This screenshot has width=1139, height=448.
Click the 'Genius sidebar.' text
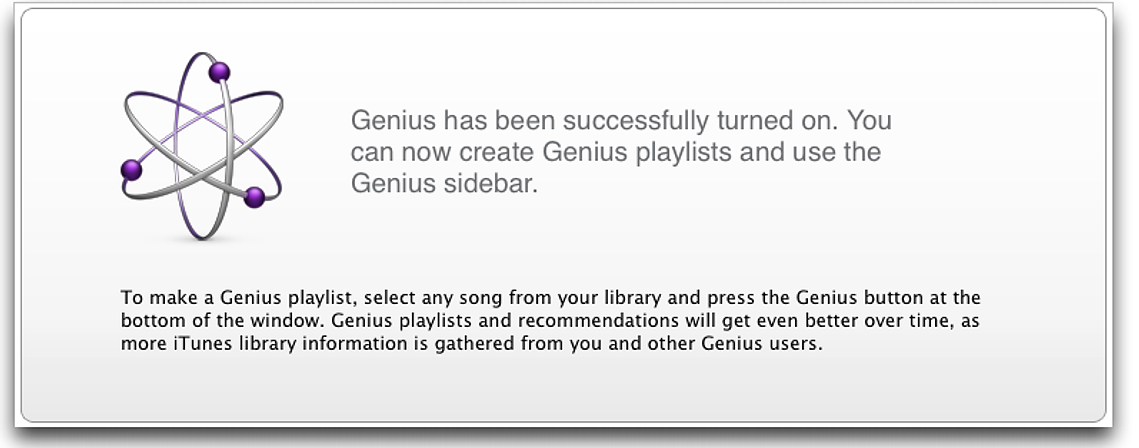[x=445, y=184]
